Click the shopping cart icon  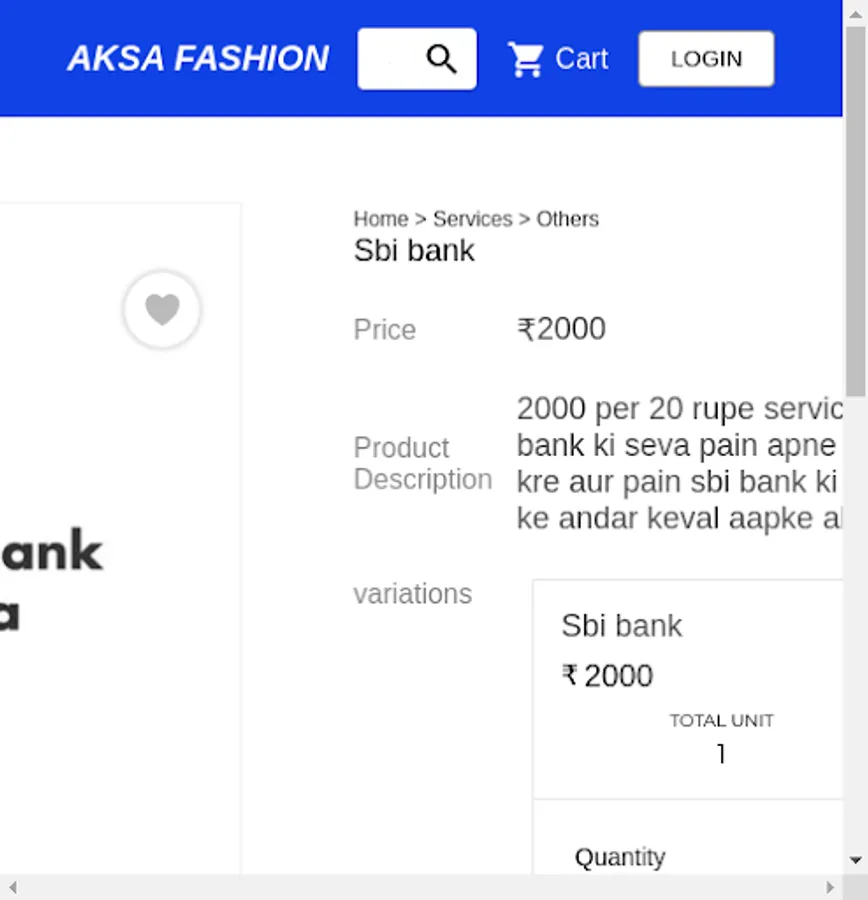tap(525, 59)
